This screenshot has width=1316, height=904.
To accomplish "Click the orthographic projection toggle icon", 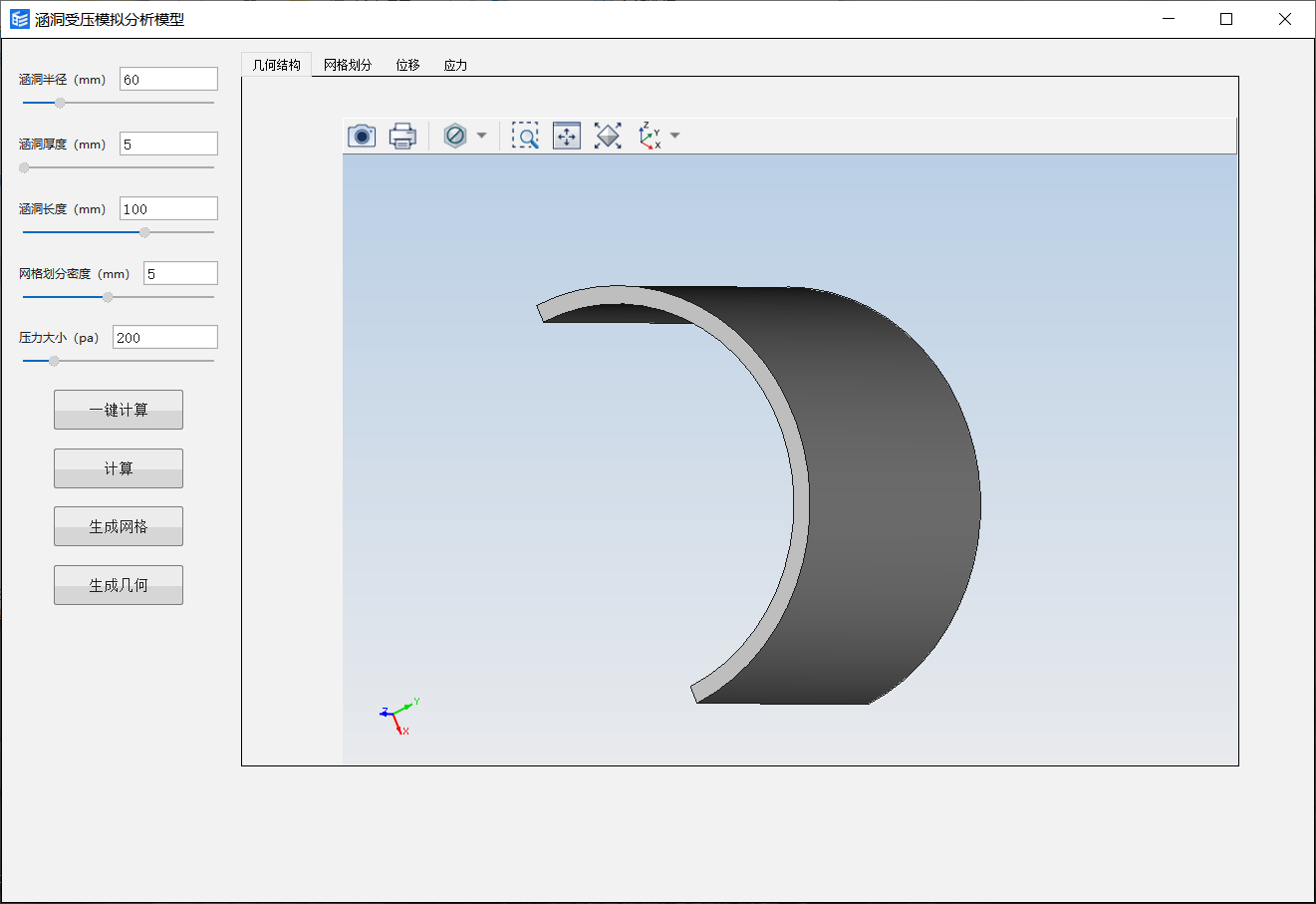I will 608,136.
